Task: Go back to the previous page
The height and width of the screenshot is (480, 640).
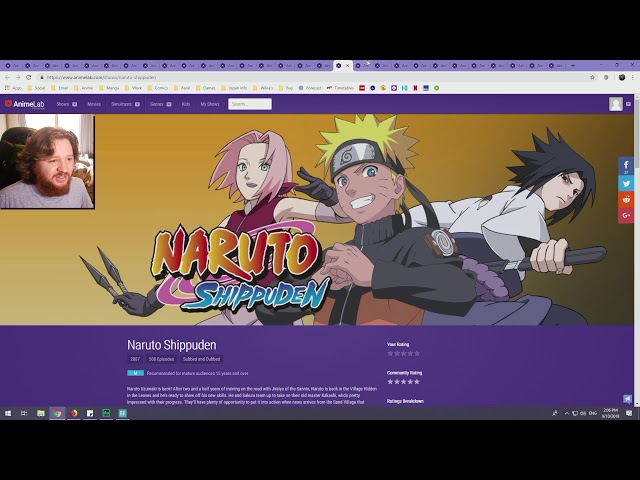Action: (7, 77)
